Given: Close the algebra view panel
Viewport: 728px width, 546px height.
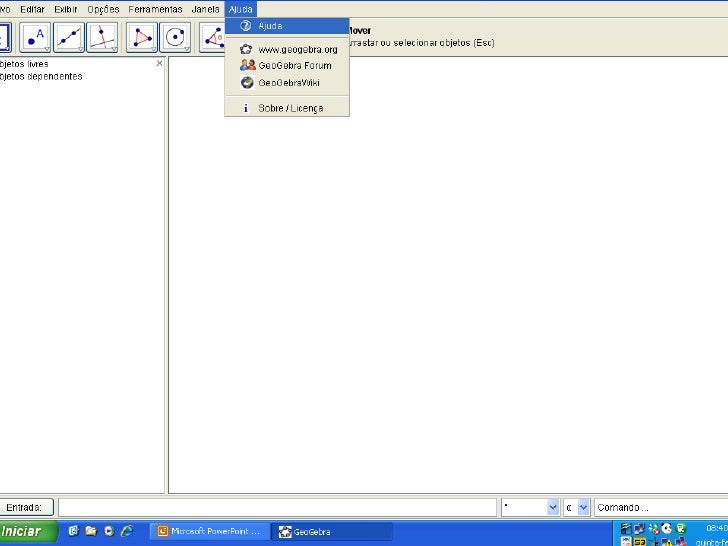Looking at the screenshot, I should [159, 63].
